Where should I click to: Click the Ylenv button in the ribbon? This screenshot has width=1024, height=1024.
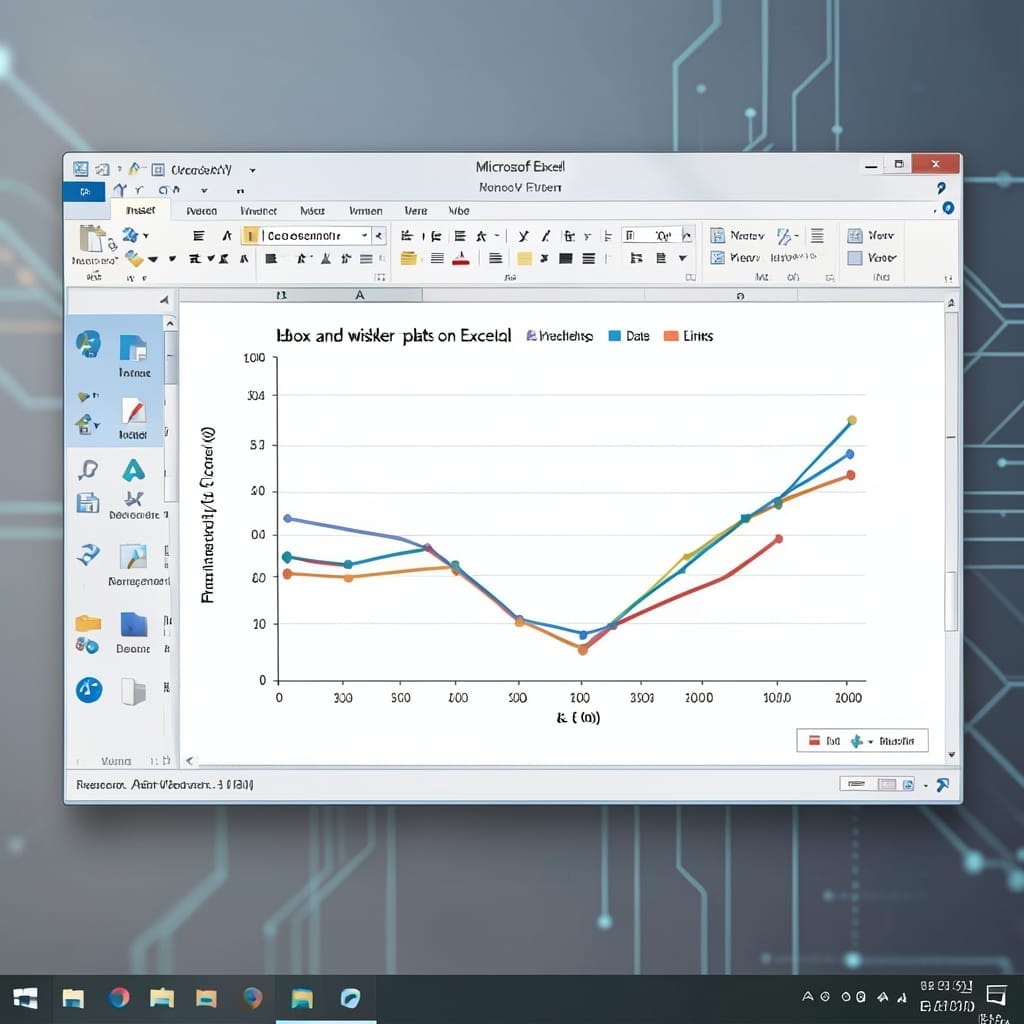(735, 258)
